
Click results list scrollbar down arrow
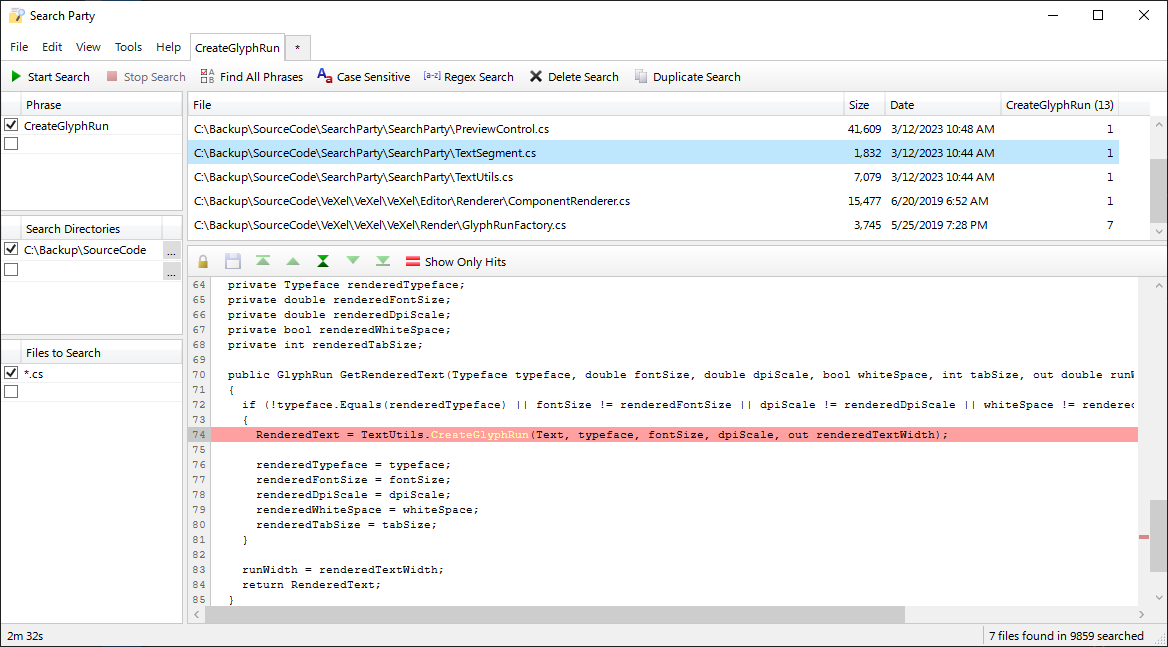[1158, 232]
